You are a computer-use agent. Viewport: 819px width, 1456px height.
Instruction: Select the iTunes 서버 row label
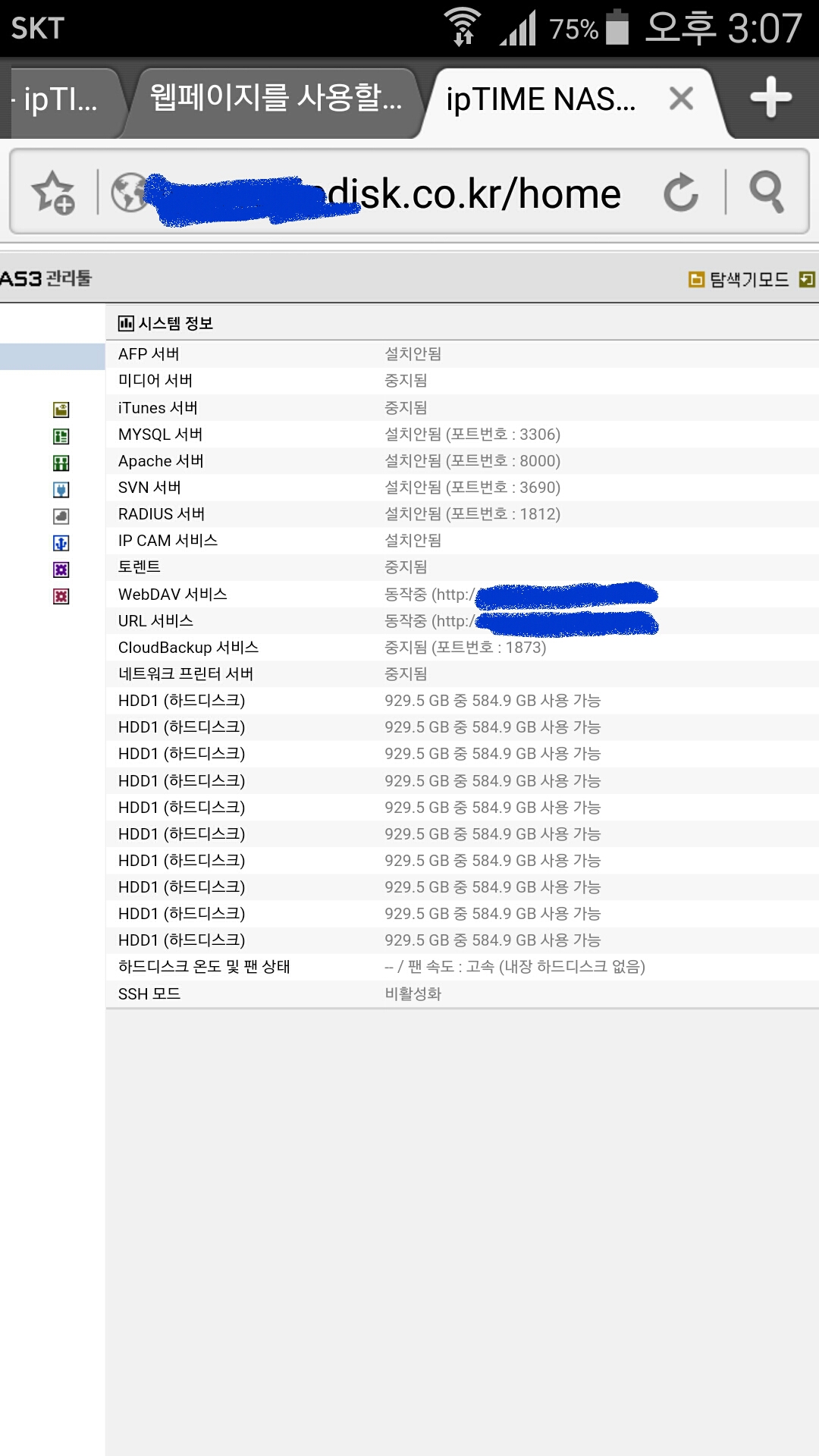pyautogui.click(x=158, y=408)
